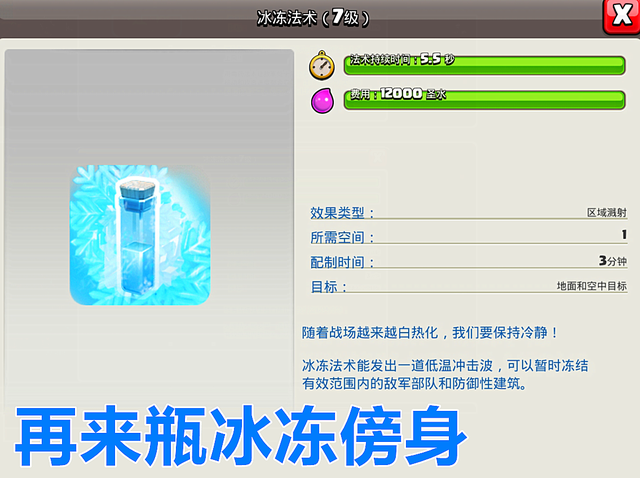Click the housing space value 1

(624, 235)
